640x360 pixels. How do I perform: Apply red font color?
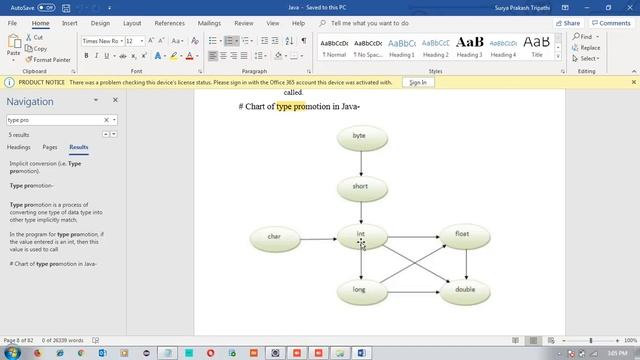(189, 56)
